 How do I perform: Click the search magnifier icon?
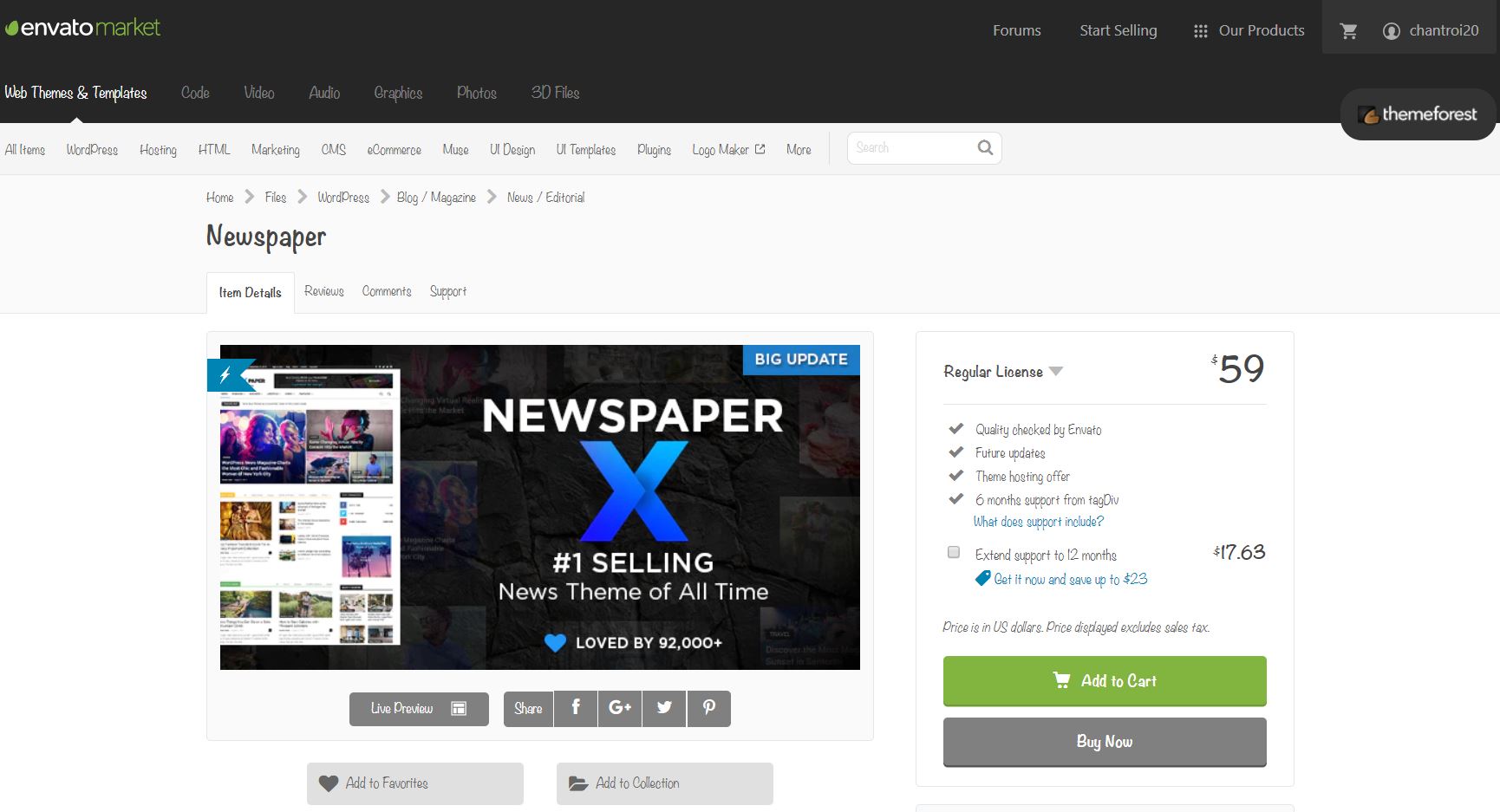[x=985, y=147]
